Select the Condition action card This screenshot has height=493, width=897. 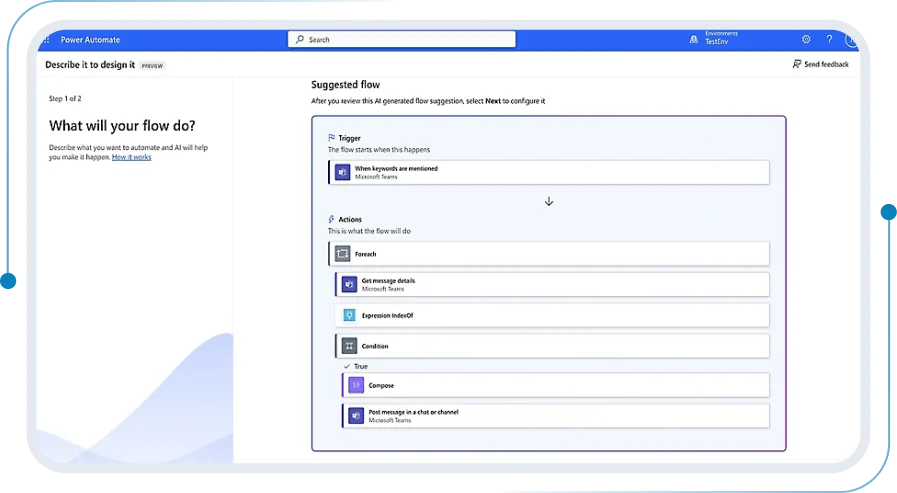pyautogui.click(x=552, y=346)
